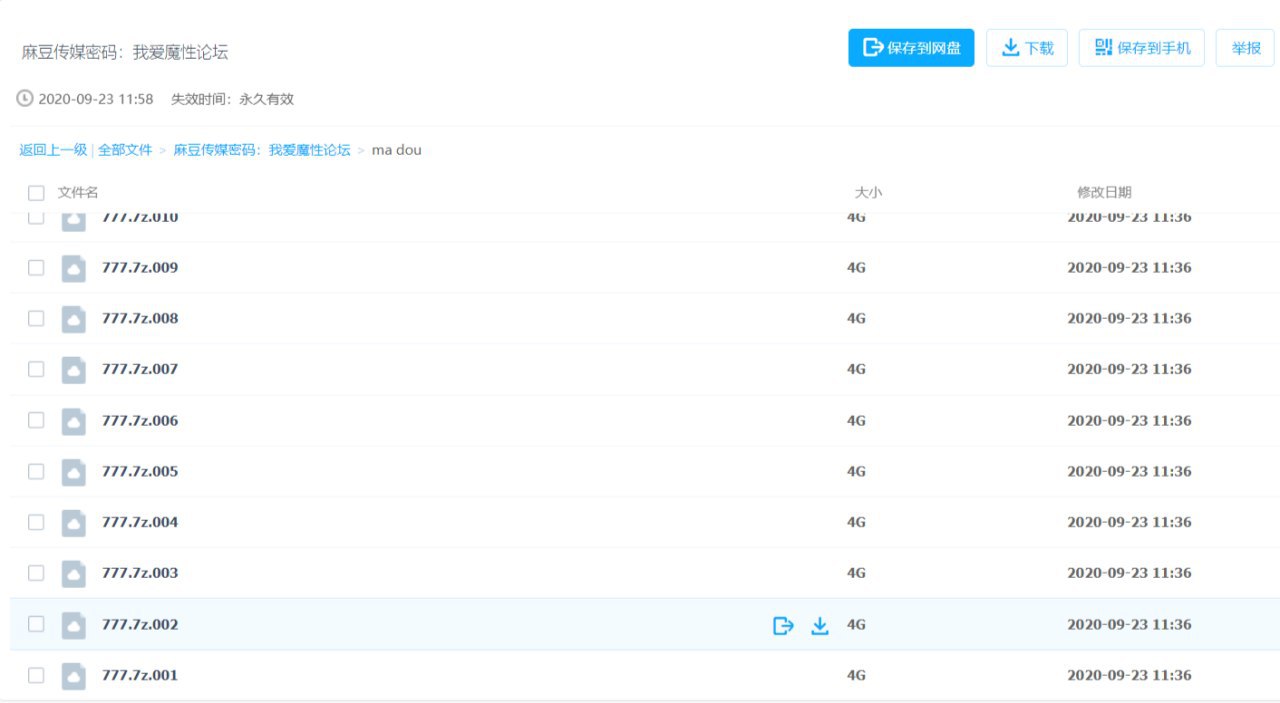Open file 777.7z.003
This screenshot has height=703, width=1280.
coord(140,574)
